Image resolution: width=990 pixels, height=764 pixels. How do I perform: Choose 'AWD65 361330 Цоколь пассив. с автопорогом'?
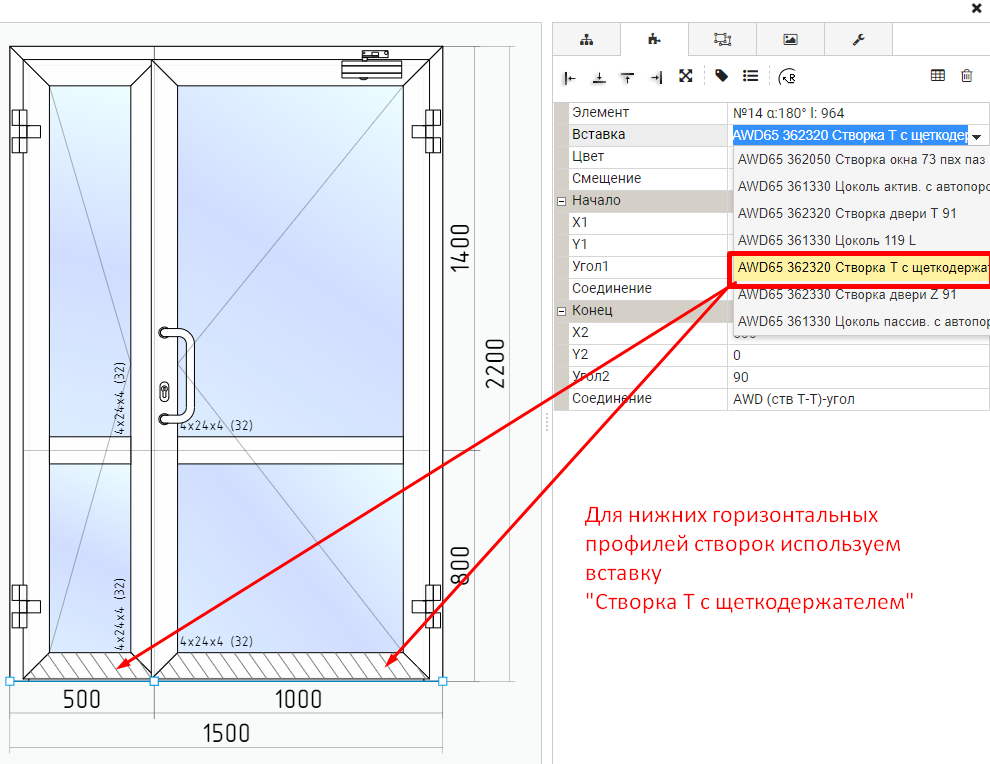click(x=861, y=321)
